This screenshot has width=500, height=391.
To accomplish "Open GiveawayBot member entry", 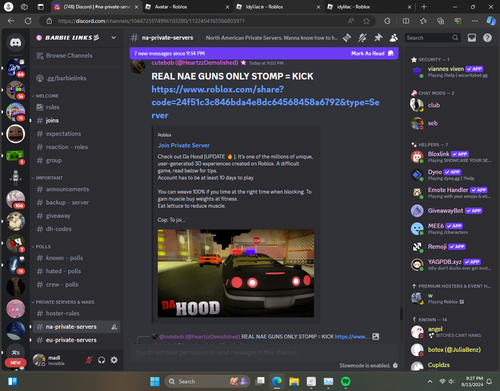I will coord(451,211).
